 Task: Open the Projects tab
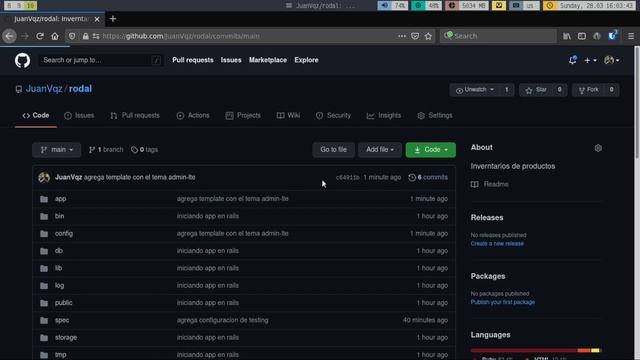coord(243,116)
